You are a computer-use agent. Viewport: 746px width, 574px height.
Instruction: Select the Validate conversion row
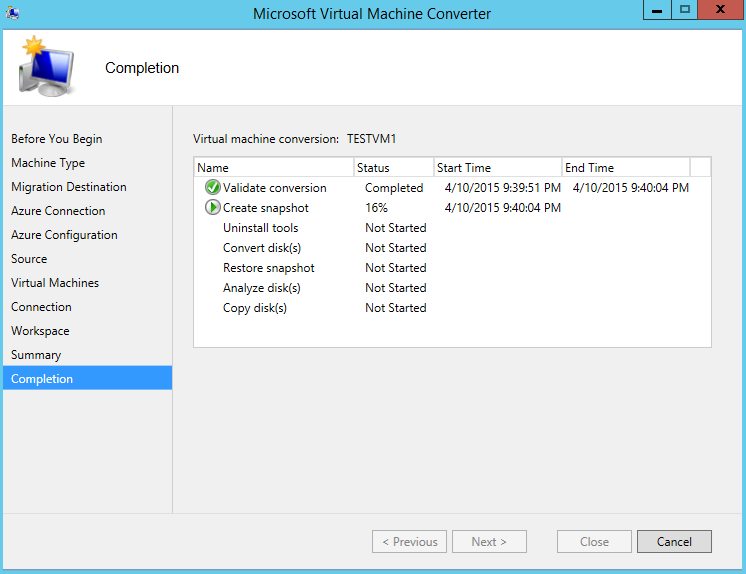click(x=452, y=188)
